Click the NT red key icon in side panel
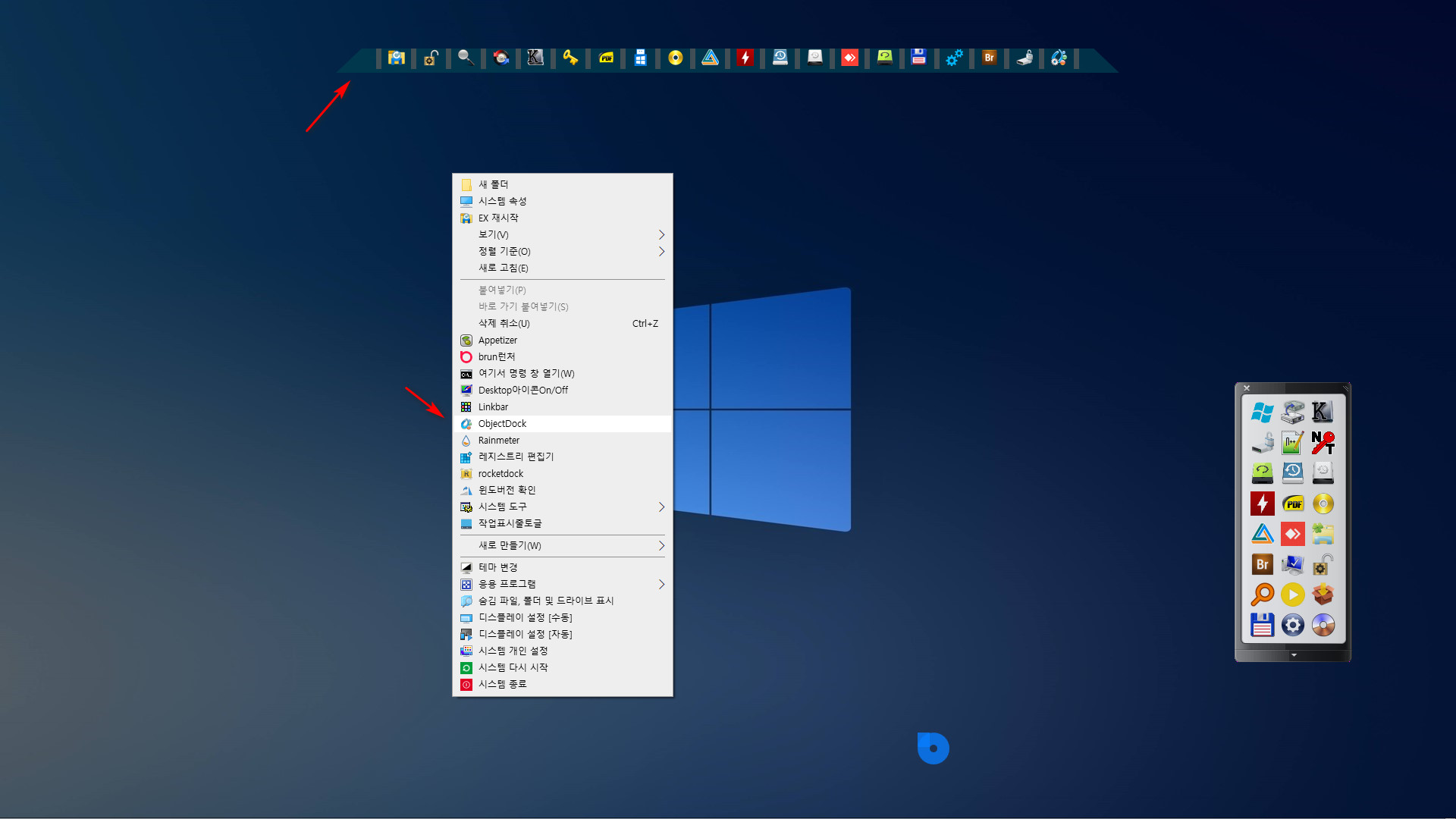Screen dimensions: 1456x819 point(1323,443)
